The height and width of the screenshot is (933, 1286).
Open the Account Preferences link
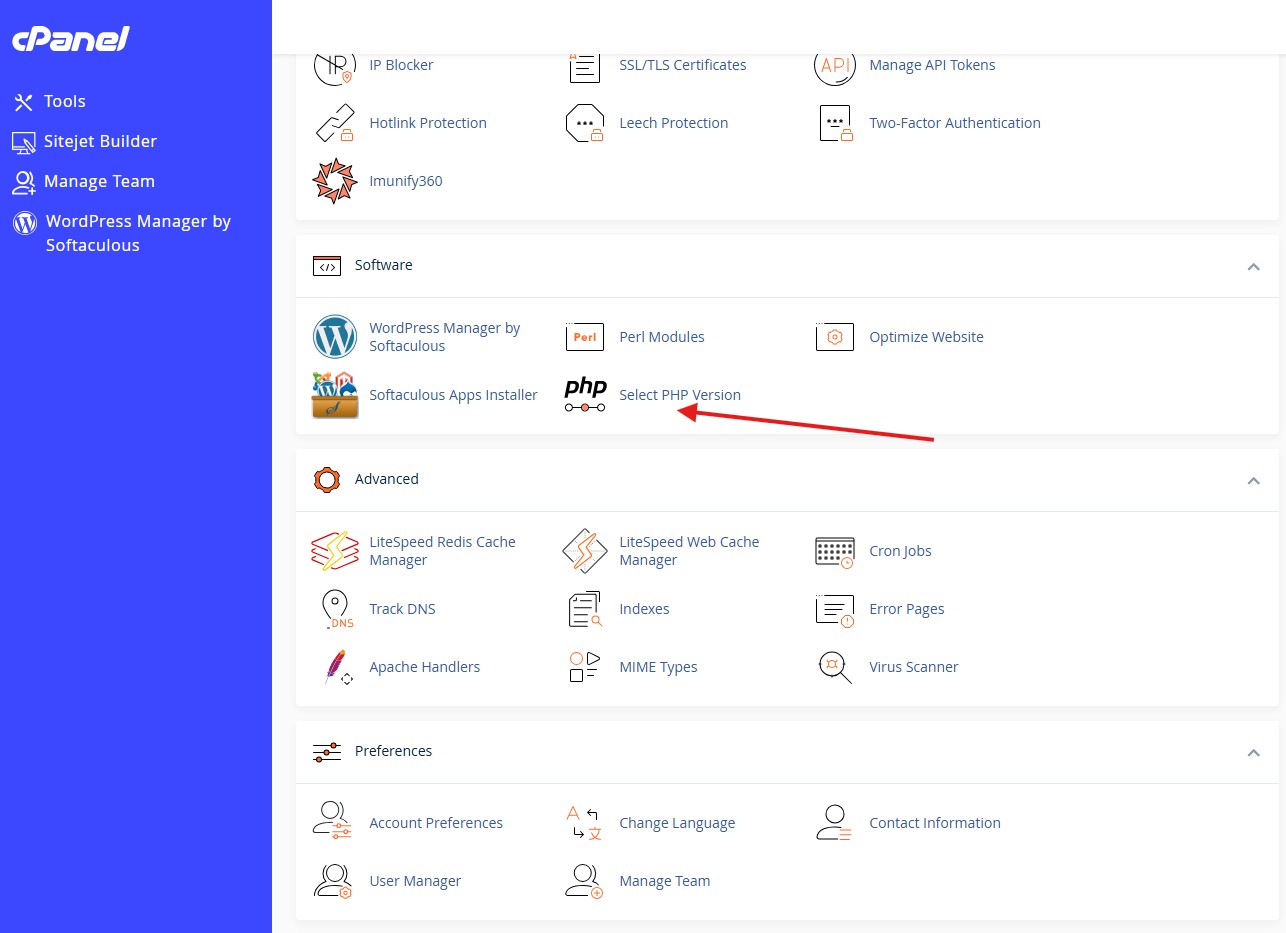pyautogui.click(x=436, y=823)
